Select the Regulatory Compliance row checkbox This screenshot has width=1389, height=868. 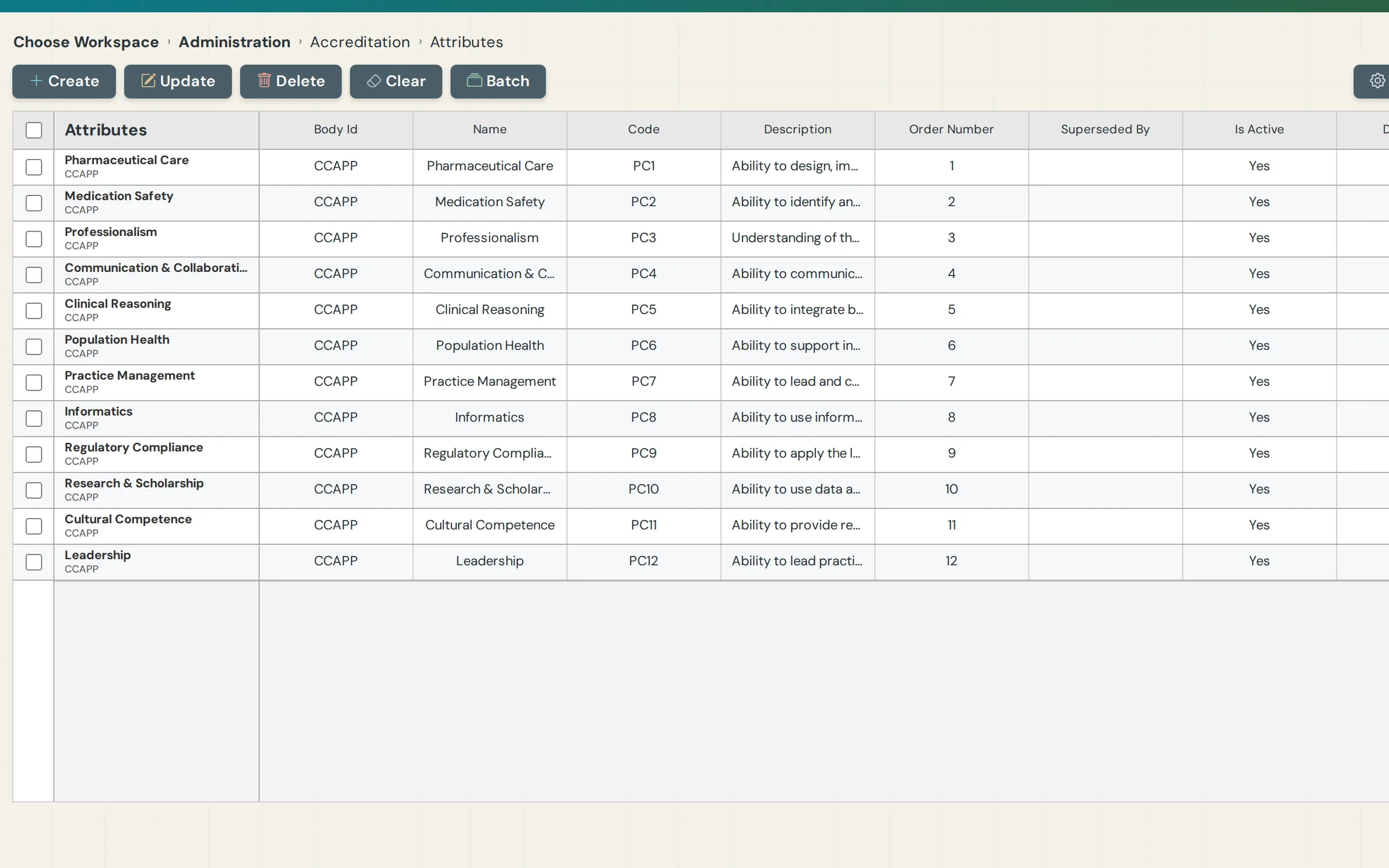coord(34,454)
